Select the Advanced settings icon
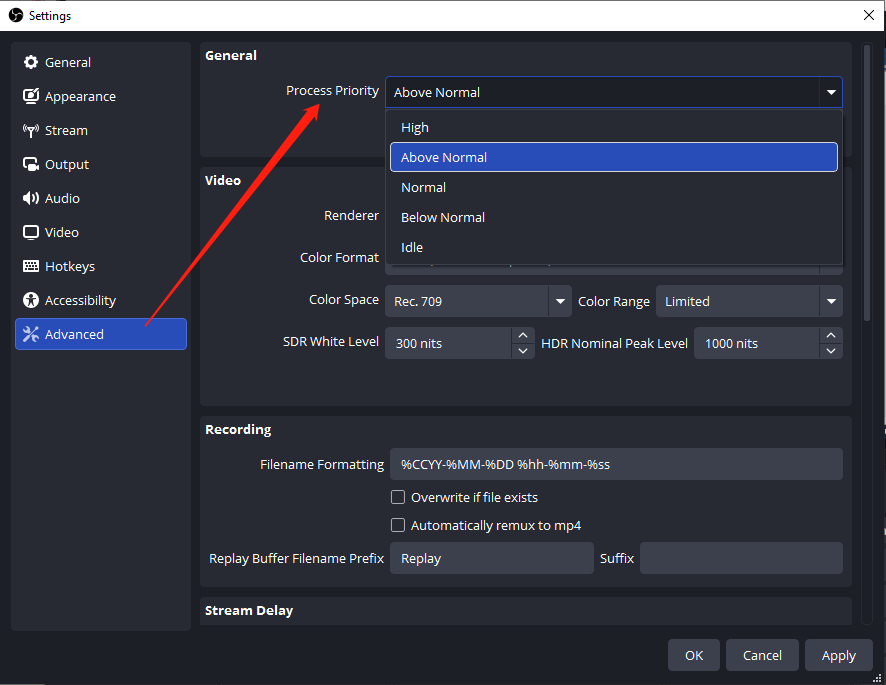 72,334
